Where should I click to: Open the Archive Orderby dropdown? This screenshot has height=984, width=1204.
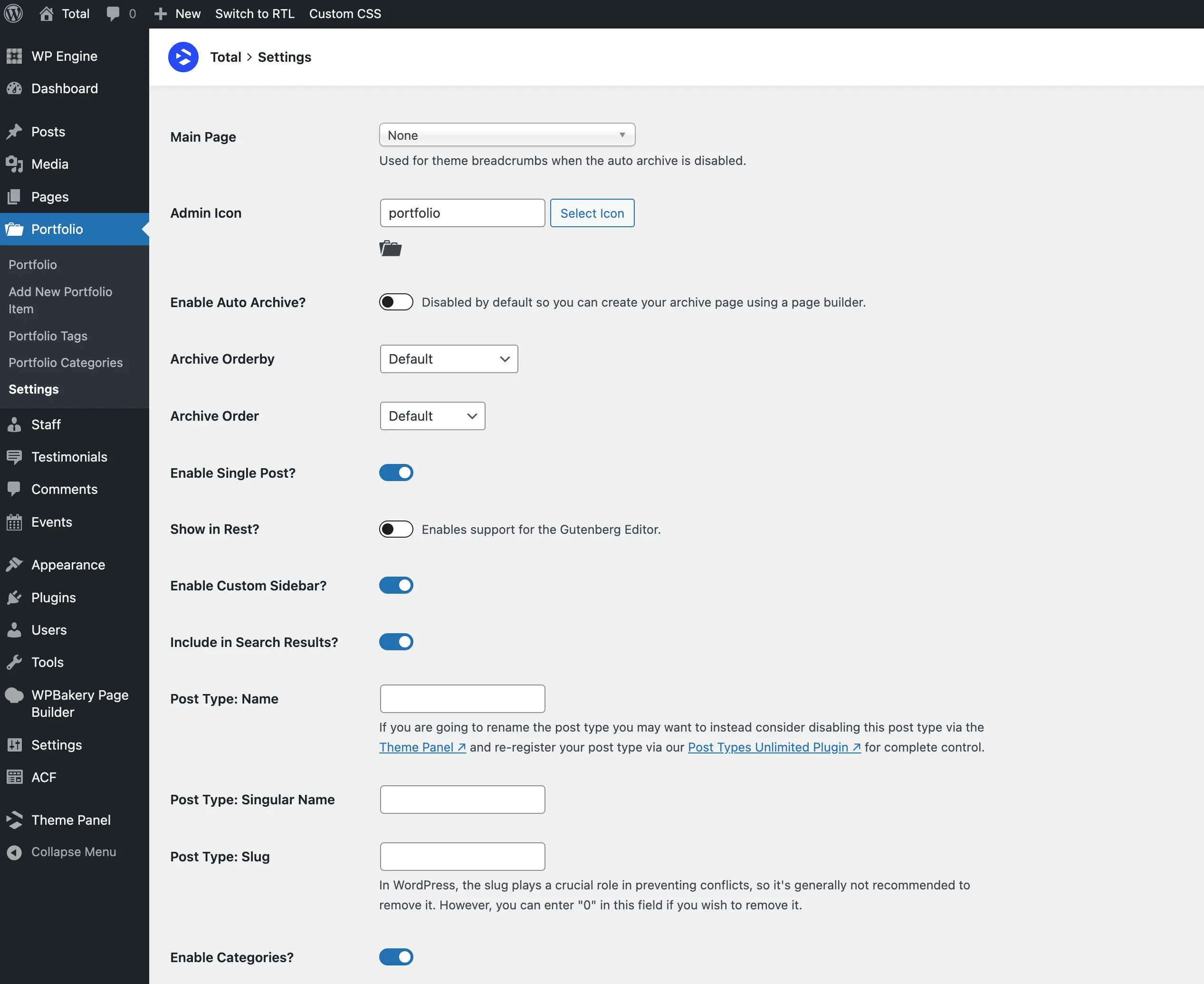coord(448,358)
